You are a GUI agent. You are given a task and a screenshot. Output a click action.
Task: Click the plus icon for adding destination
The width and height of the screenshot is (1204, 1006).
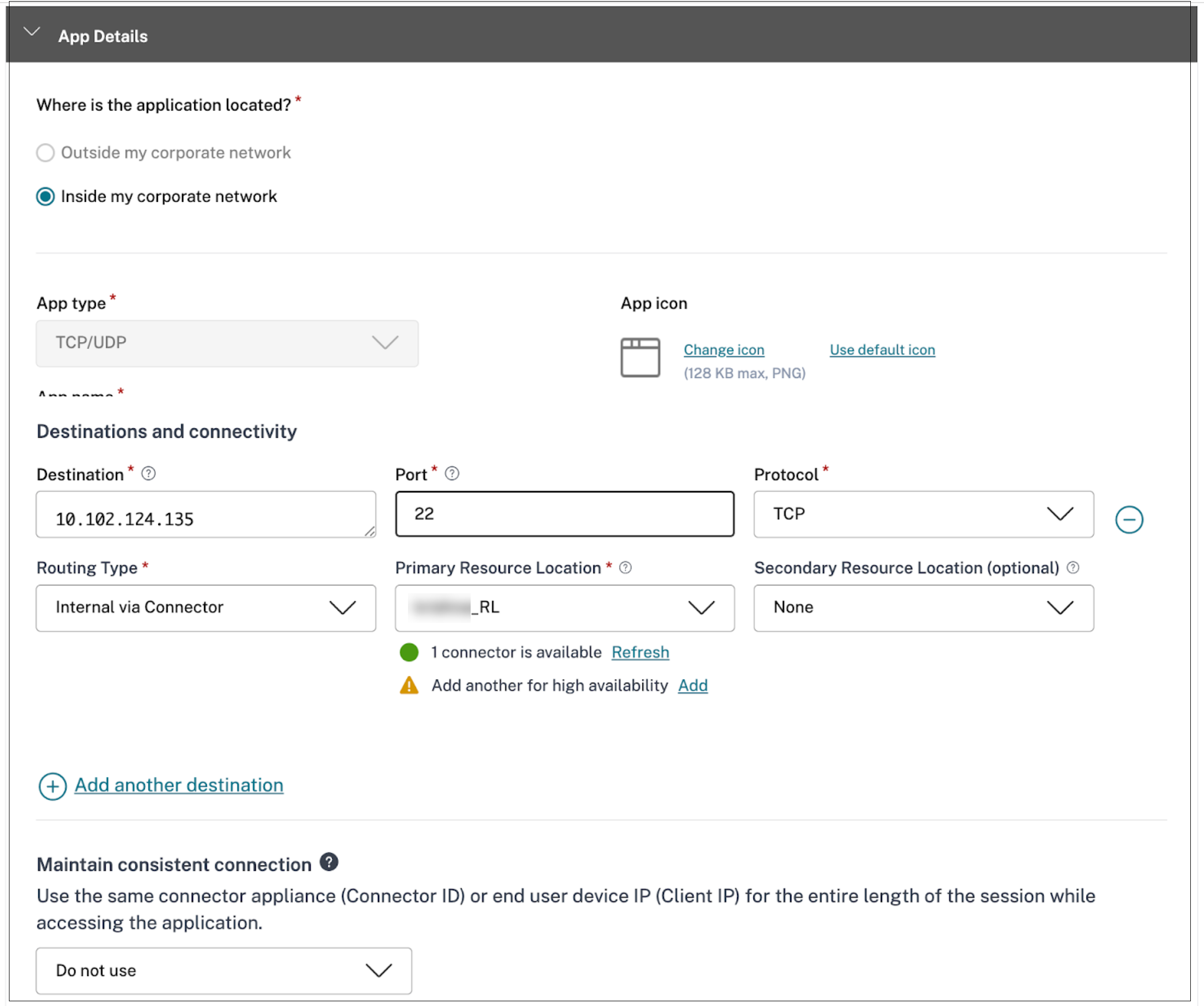click(x=52, y=786)
